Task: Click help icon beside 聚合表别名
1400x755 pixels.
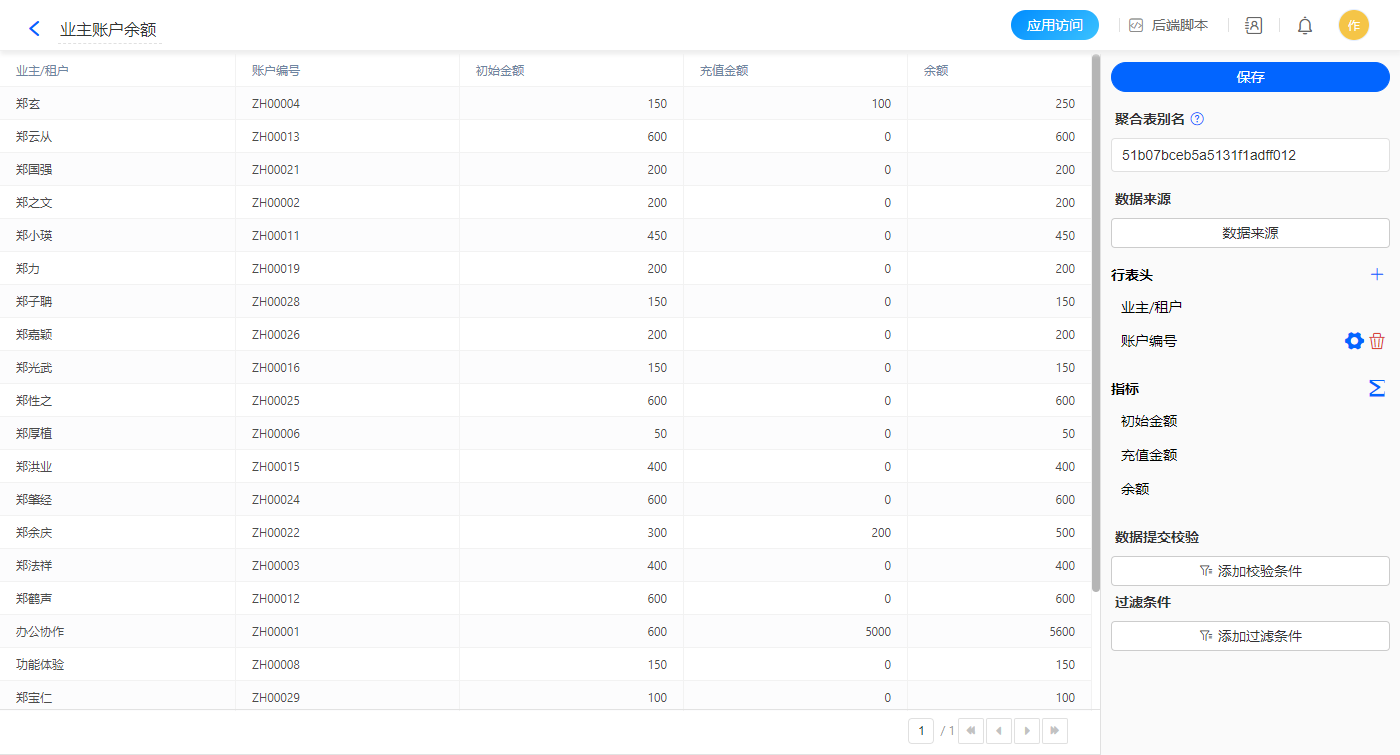Action: click(1197, 119)
